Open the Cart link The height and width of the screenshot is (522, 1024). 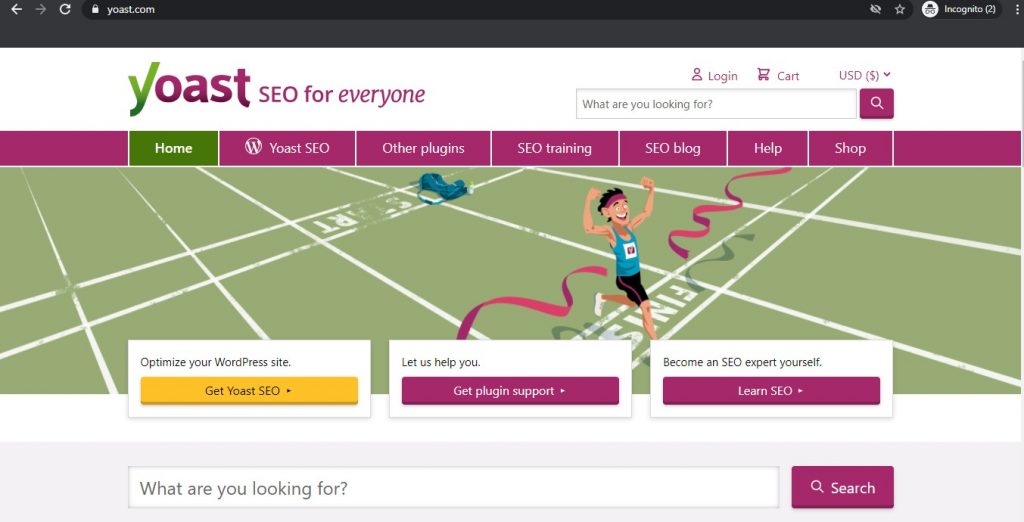(x=778, y=75)
